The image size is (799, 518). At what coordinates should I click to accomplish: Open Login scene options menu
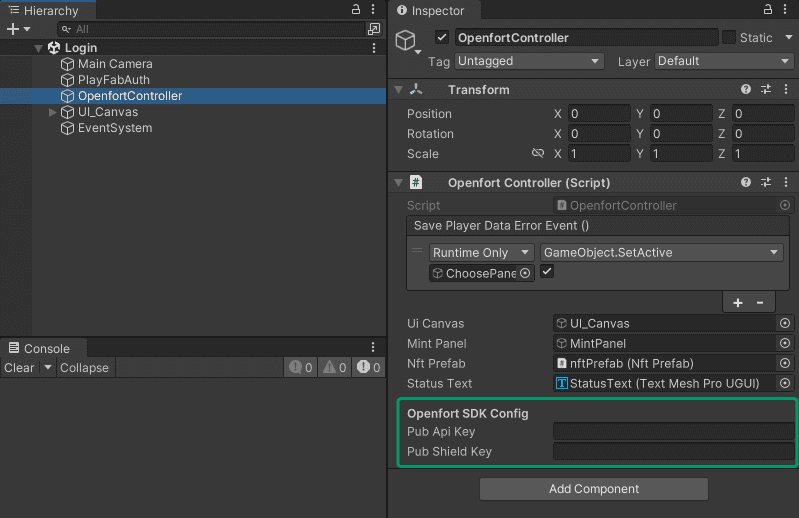click(x=374, y=48)
